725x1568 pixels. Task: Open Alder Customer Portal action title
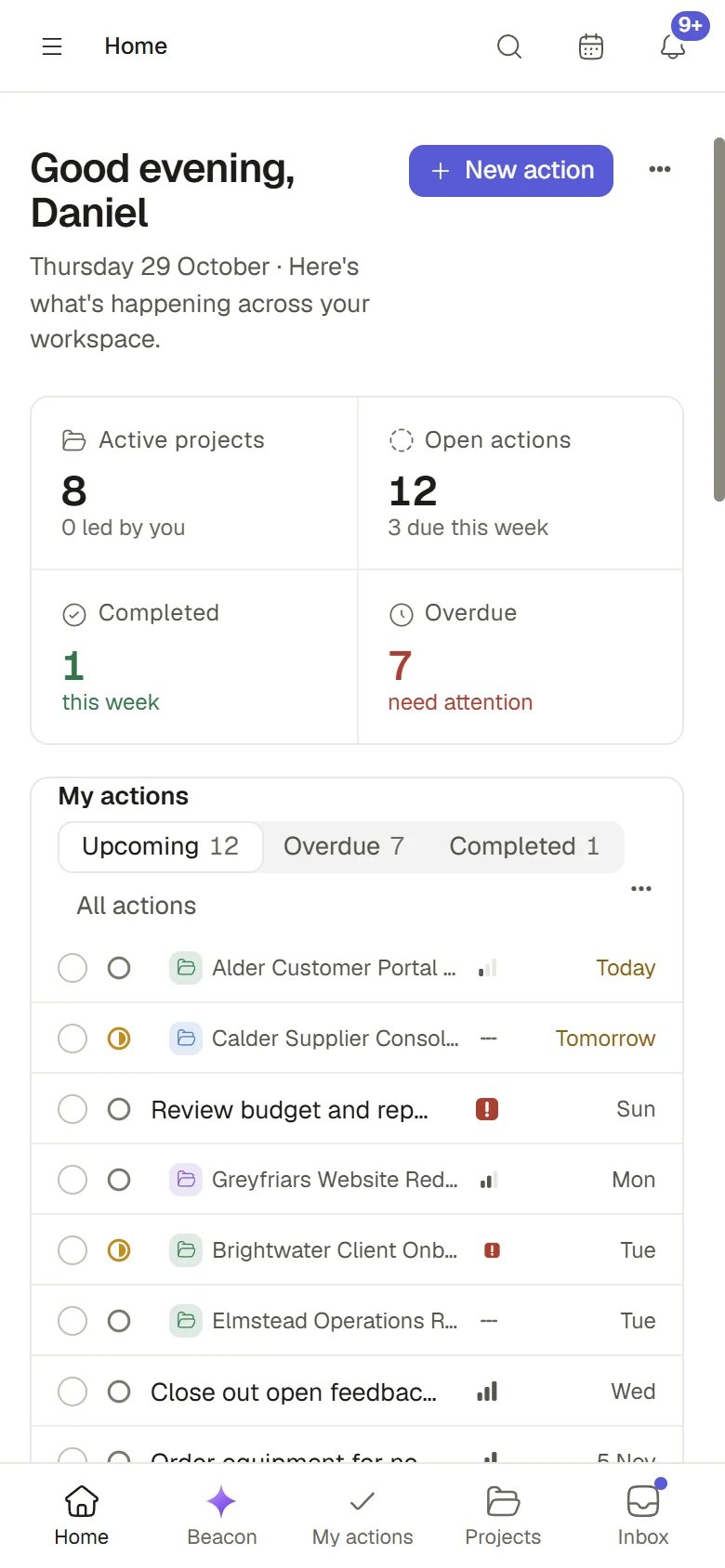(334, 968)
